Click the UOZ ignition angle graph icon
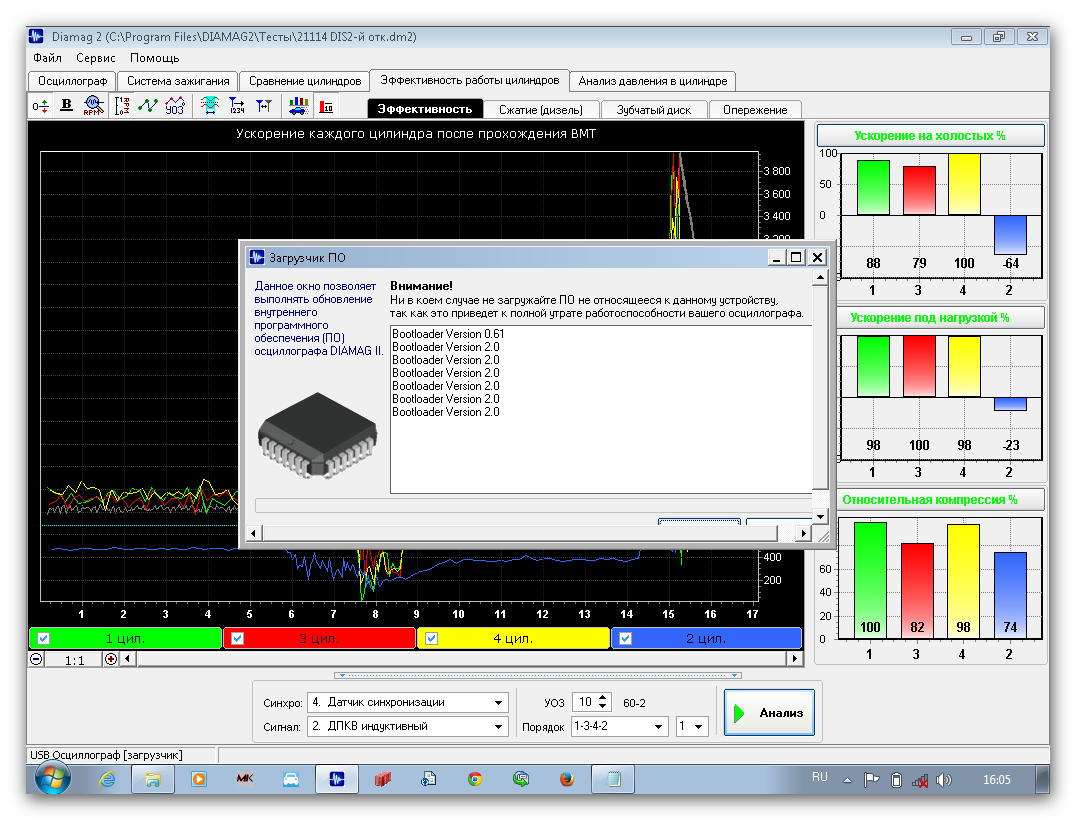Viewport: 1076px width, 820px height. 174,106
